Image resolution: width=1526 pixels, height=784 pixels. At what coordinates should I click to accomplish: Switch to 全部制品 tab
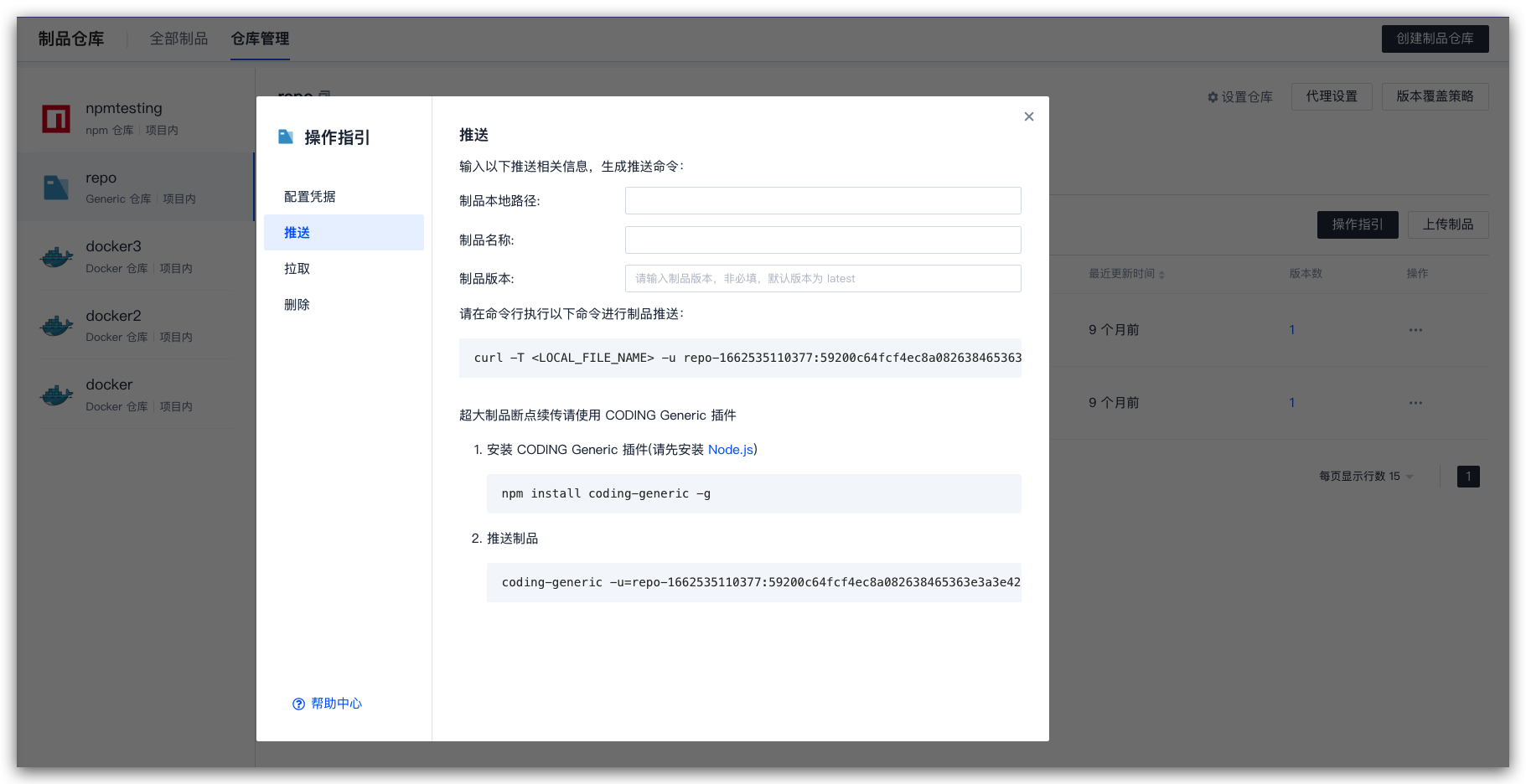pyautogui.click(x=178, y=39)
